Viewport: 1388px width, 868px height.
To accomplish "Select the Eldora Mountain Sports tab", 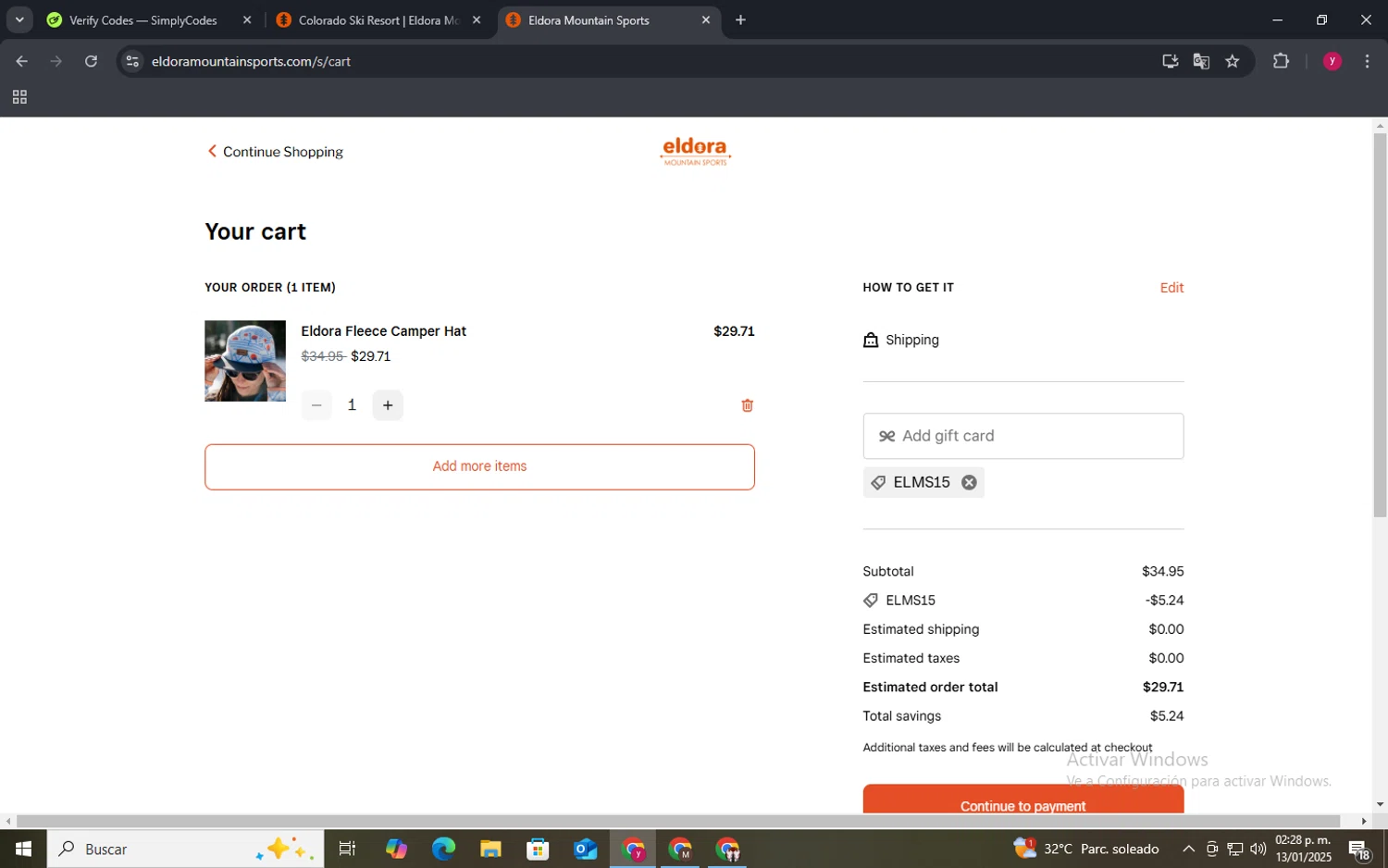I will pyautogui.click(x=589, y=20).
